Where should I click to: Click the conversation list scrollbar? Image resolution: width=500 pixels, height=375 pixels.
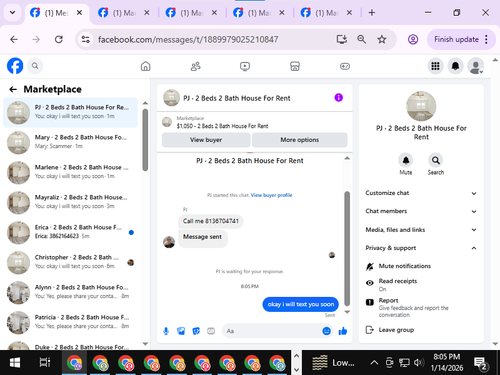[x=145, y=140]
